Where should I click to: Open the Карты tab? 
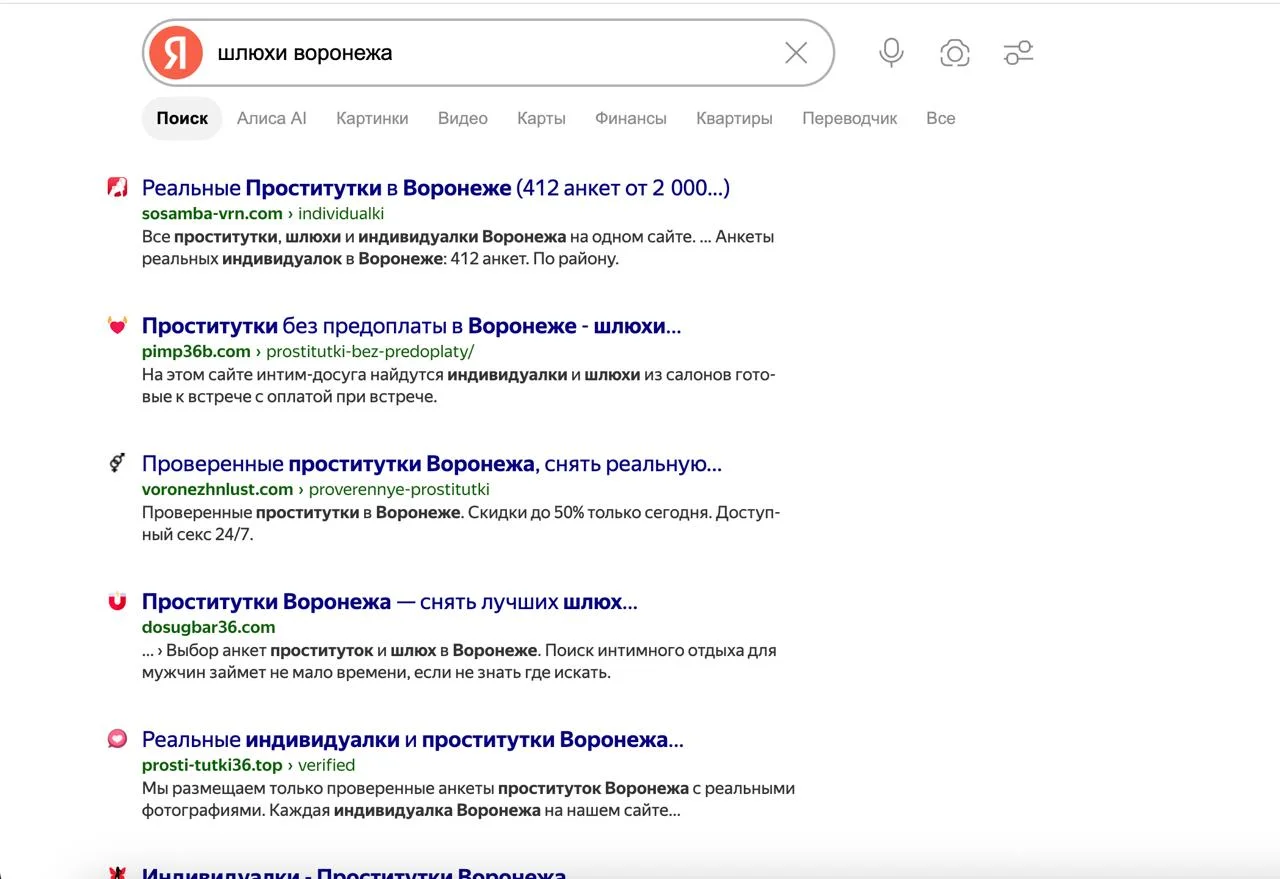[541, 118]
